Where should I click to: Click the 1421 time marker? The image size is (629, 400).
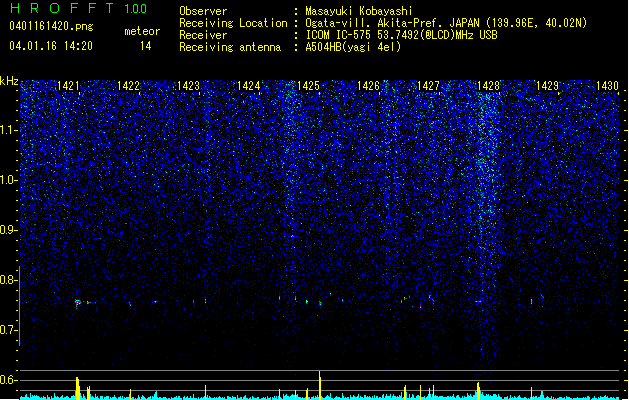tap(68, 86)
